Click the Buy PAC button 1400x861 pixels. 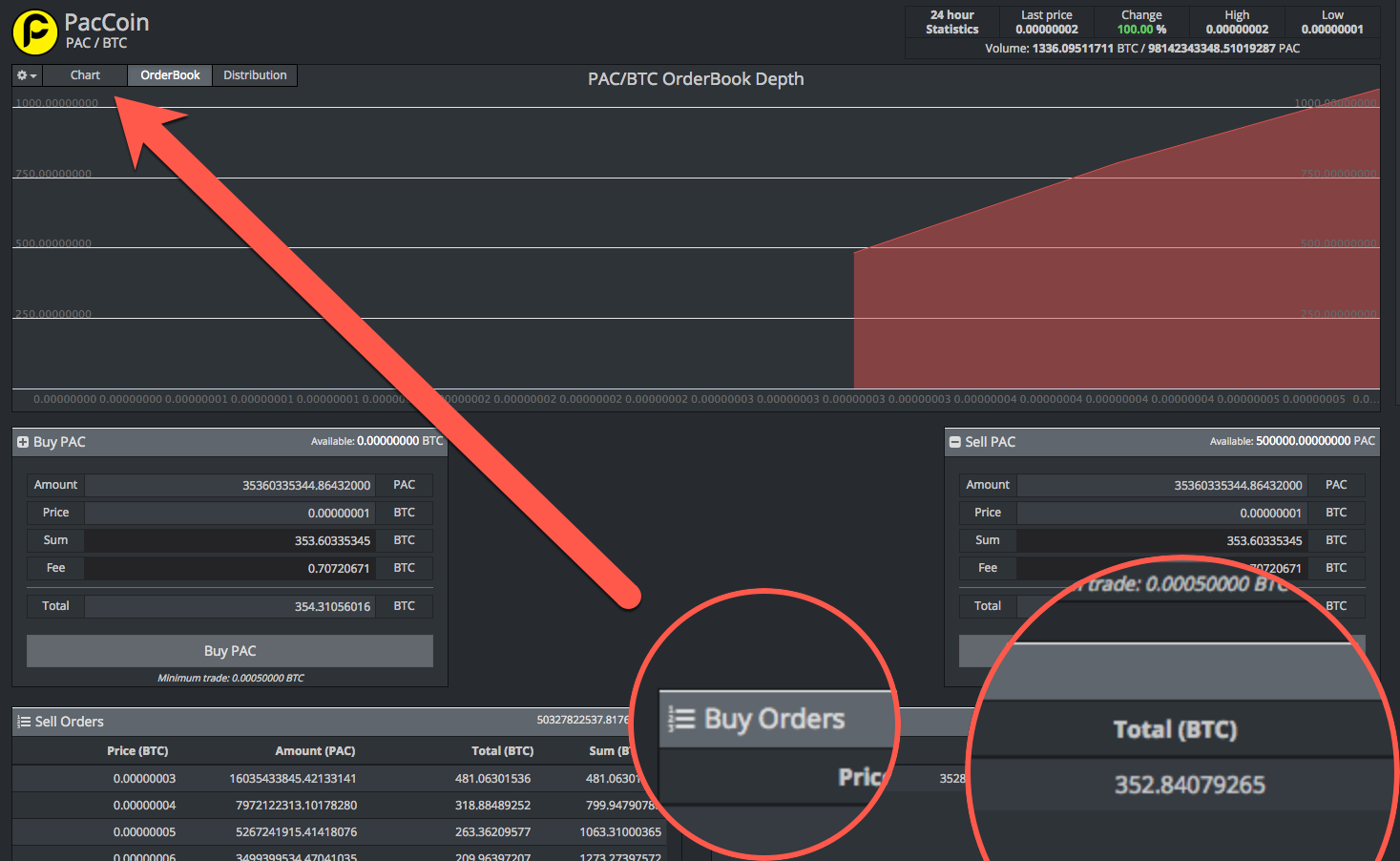(230, 651)
